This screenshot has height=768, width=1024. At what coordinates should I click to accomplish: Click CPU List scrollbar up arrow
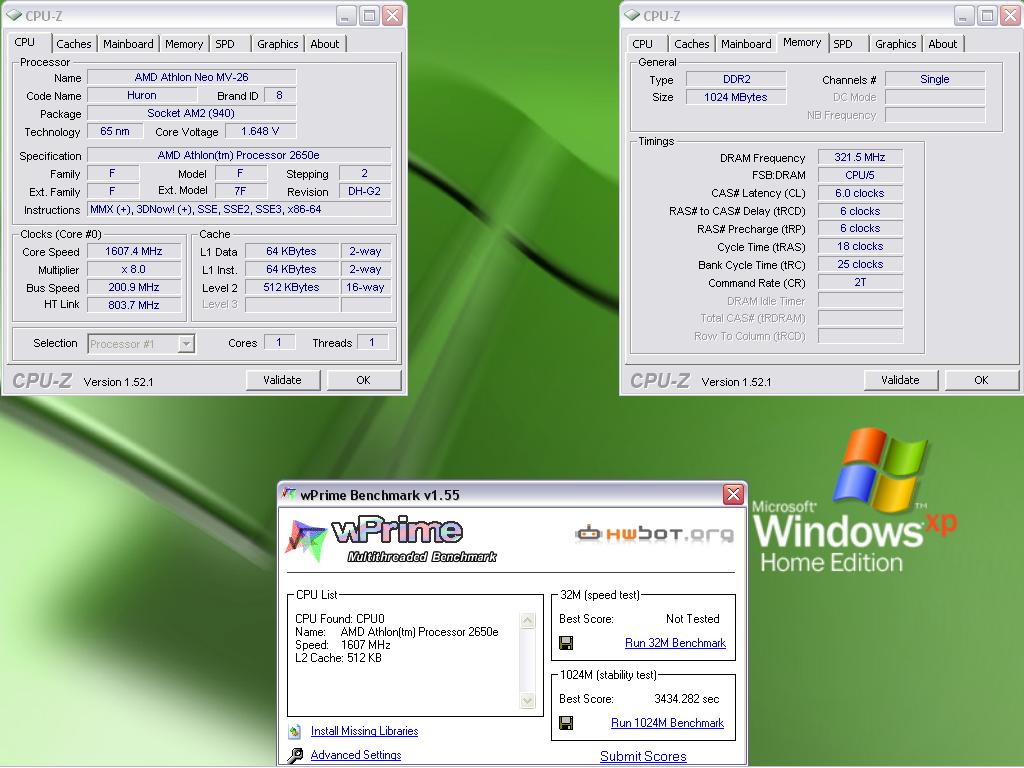coord(528,620)
